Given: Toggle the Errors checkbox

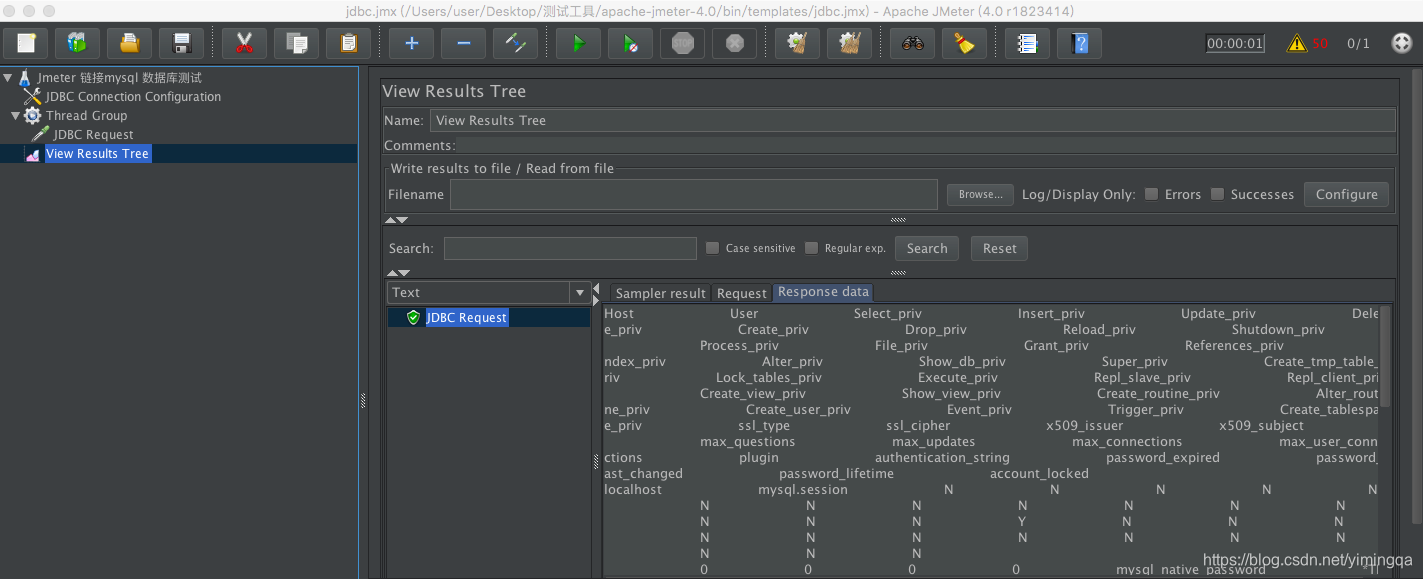Looking at the screenshot, I should [x=1152, y=194].
